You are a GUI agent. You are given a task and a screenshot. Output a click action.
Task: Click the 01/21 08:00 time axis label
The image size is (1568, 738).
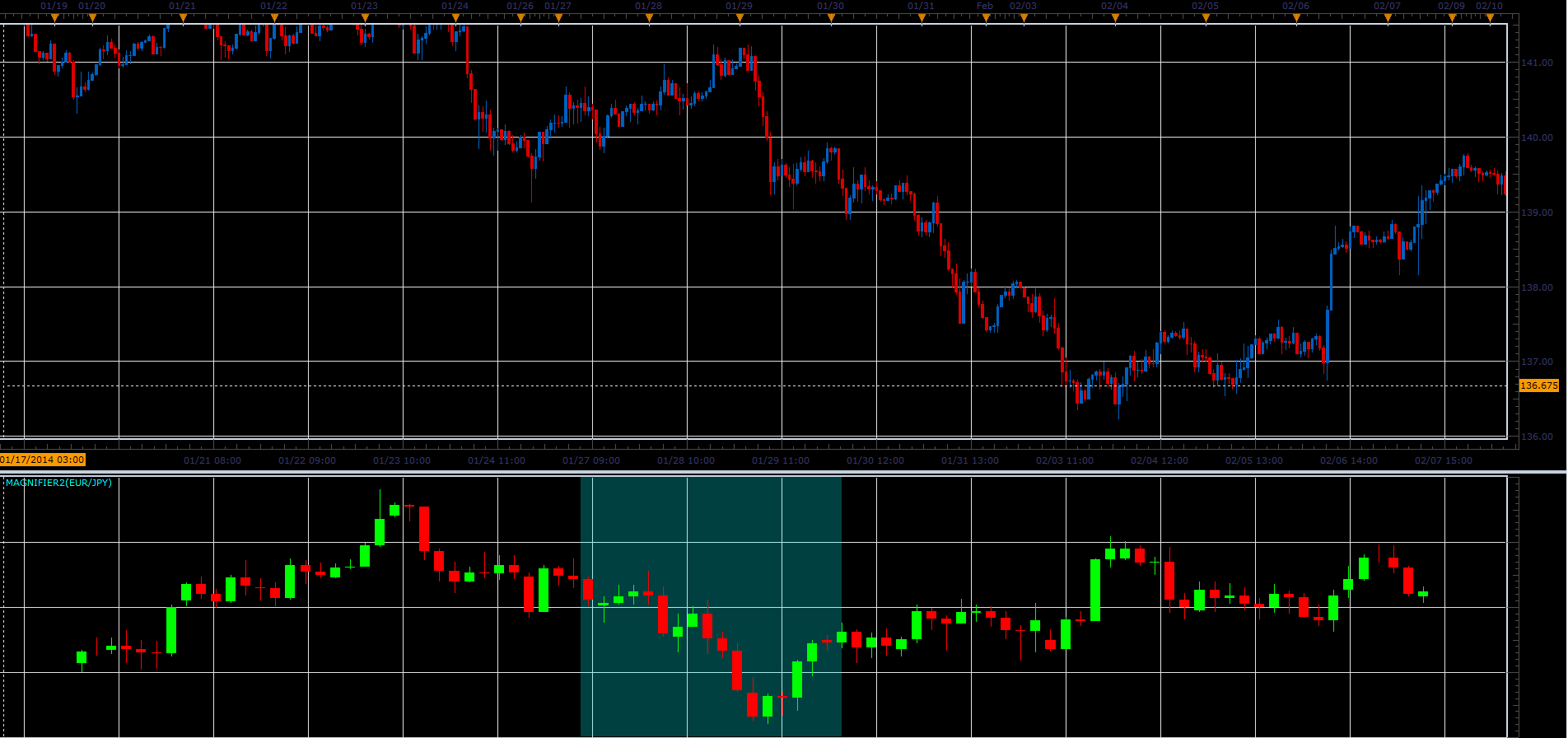[x=212, y=460]
